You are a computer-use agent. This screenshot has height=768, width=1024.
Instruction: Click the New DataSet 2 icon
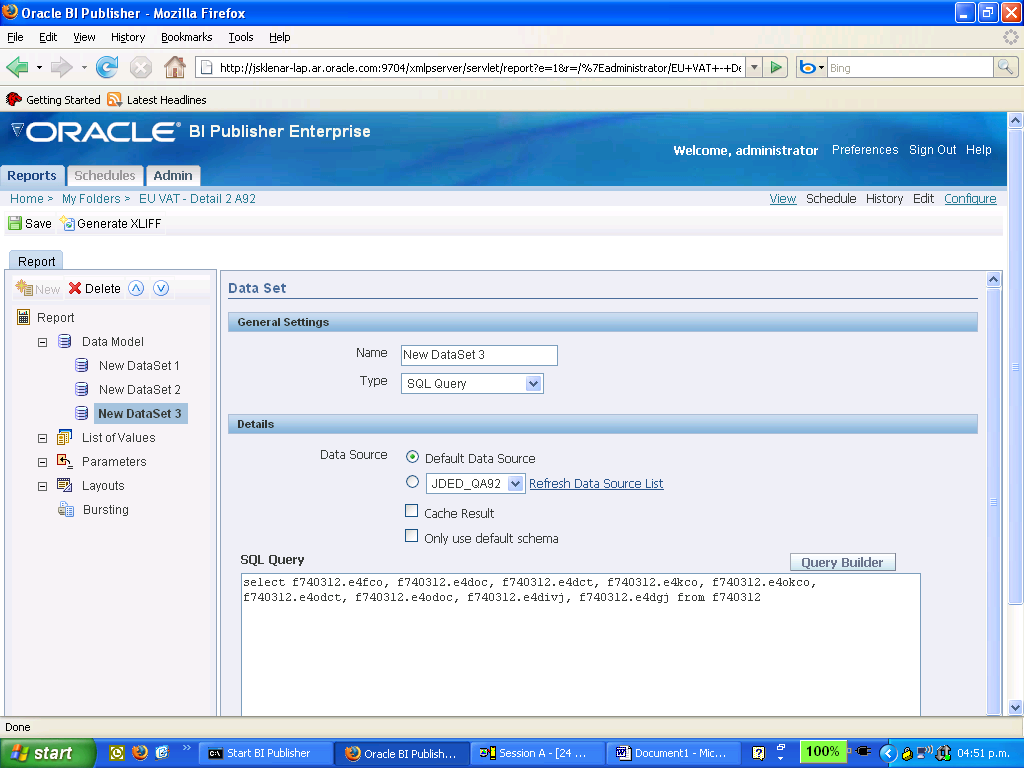(82, 389)
